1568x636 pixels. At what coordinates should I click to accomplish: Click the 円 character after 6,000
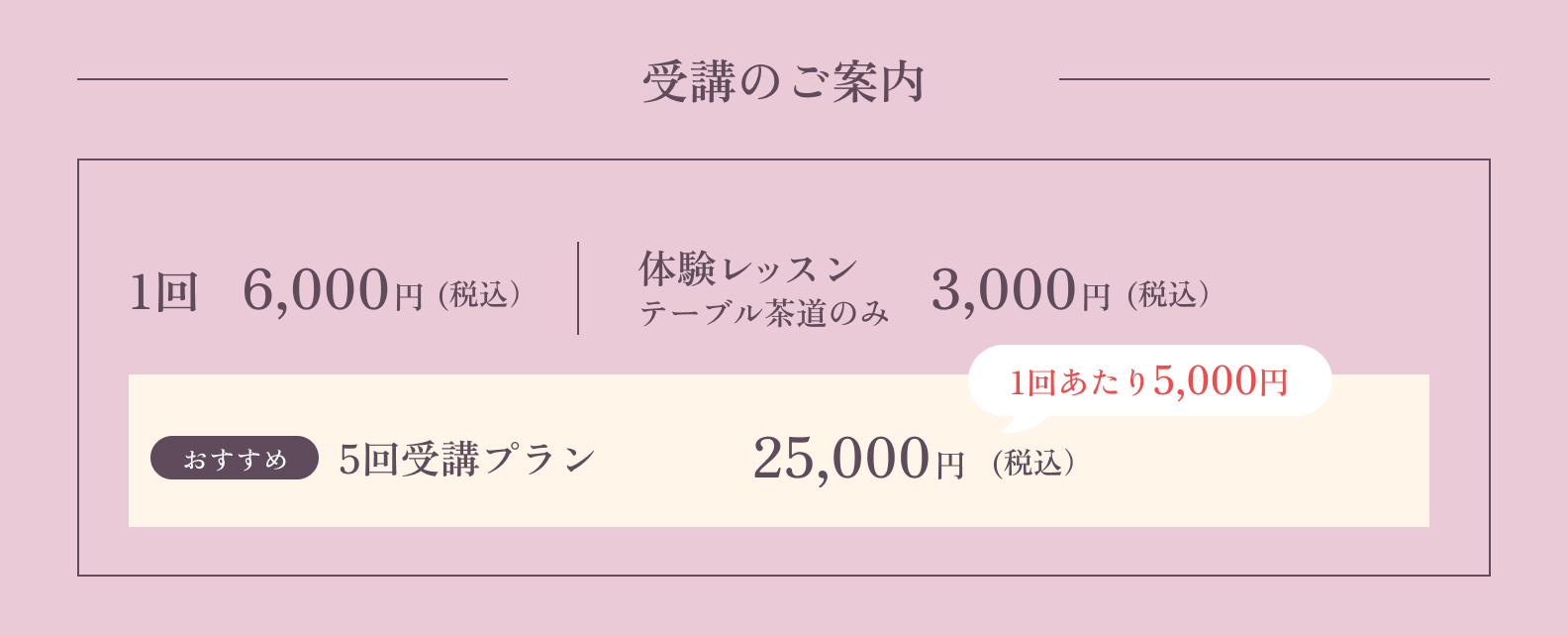pos(409,297)
